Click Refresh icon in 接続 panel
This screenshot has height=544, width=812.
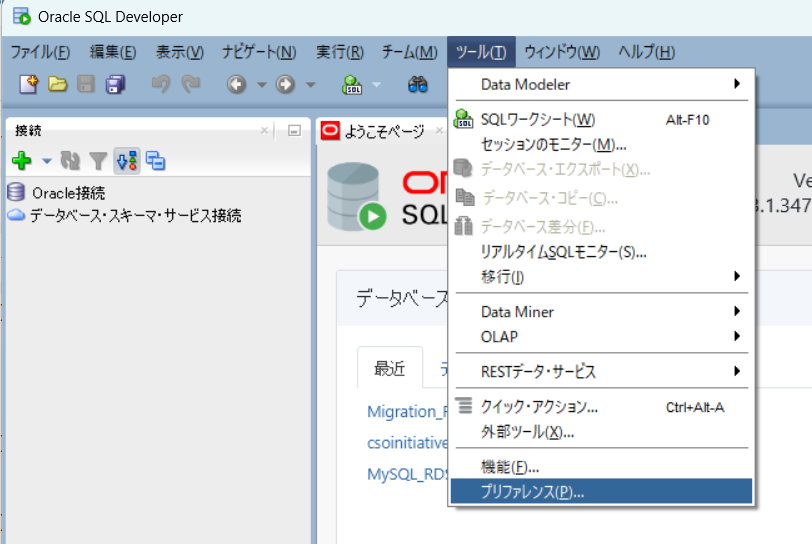click(x=70, y=161)
